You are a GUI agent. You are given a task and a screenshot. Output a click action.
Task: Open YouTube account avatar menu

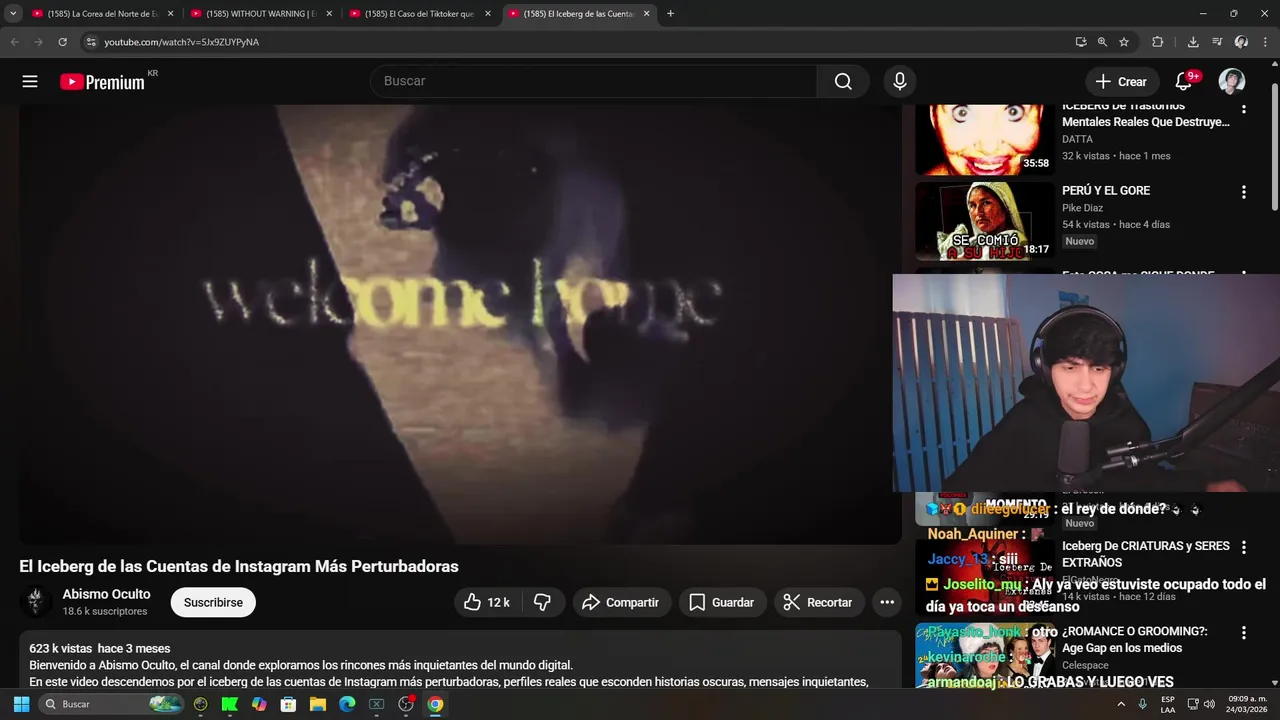1232,81
